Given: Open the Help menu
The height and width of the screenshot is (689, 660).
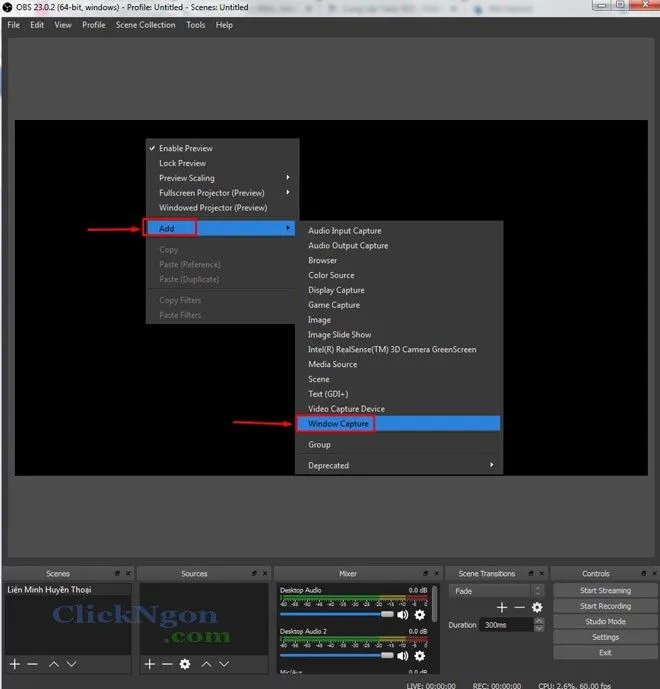Looking at the screenshot, I should click(x=224, y=25).
